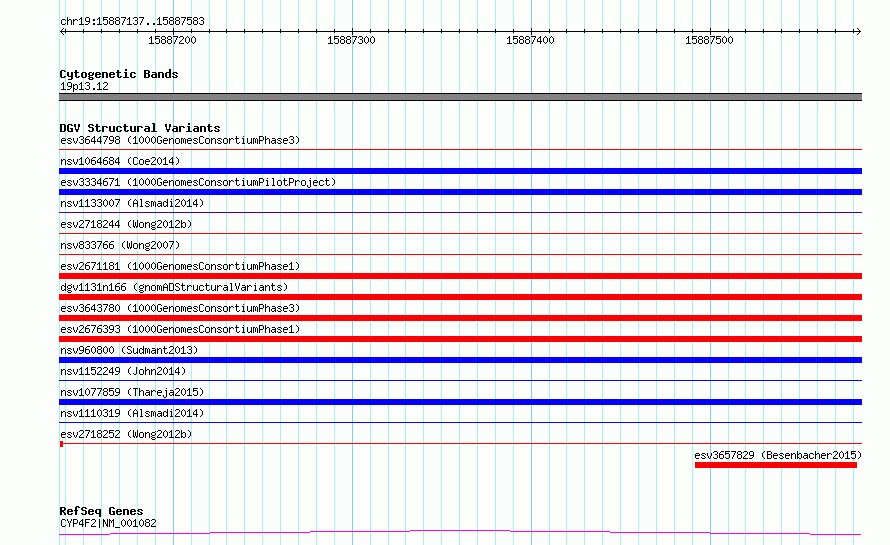
Task: Open variant esv2718252 (Wong2012b)
Action: [x=126, y=434]
